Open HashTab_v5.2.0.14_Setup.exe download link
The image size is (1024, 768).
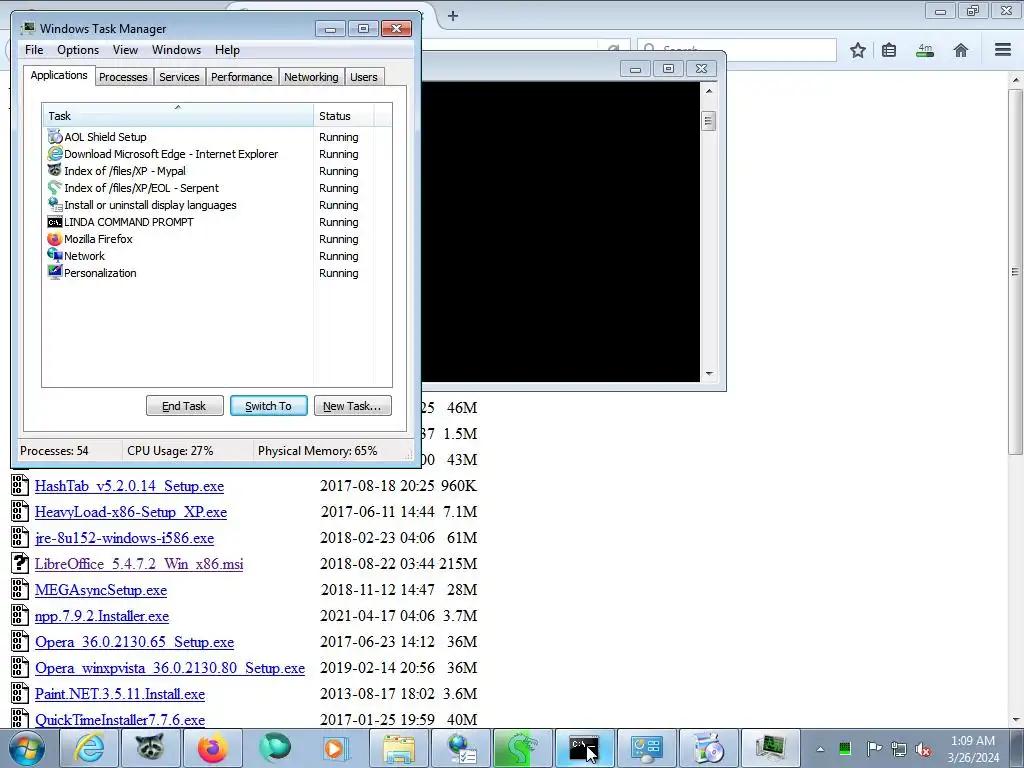(129, 486)
